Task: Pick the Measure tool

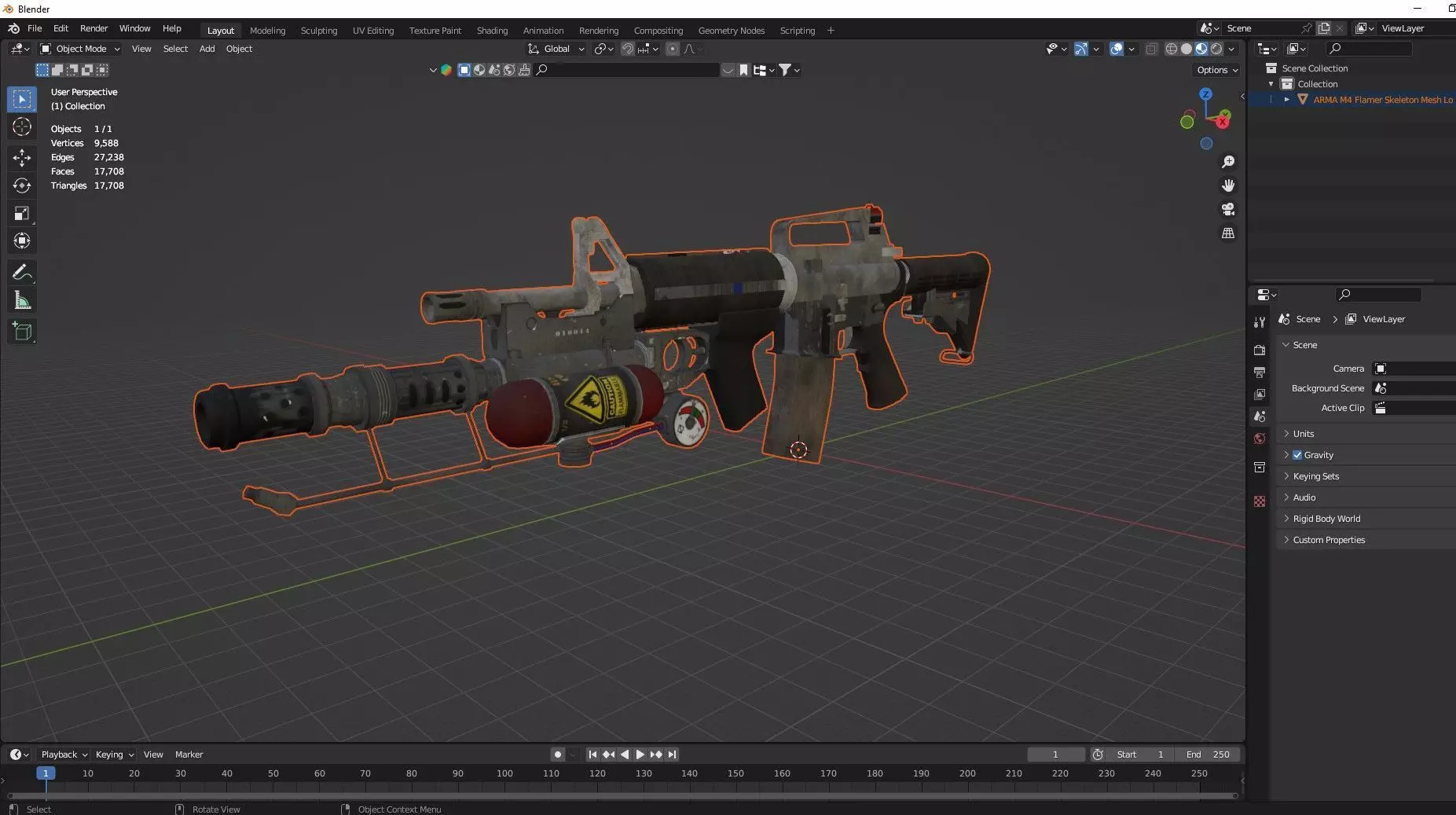Action: tap(22, 300)
